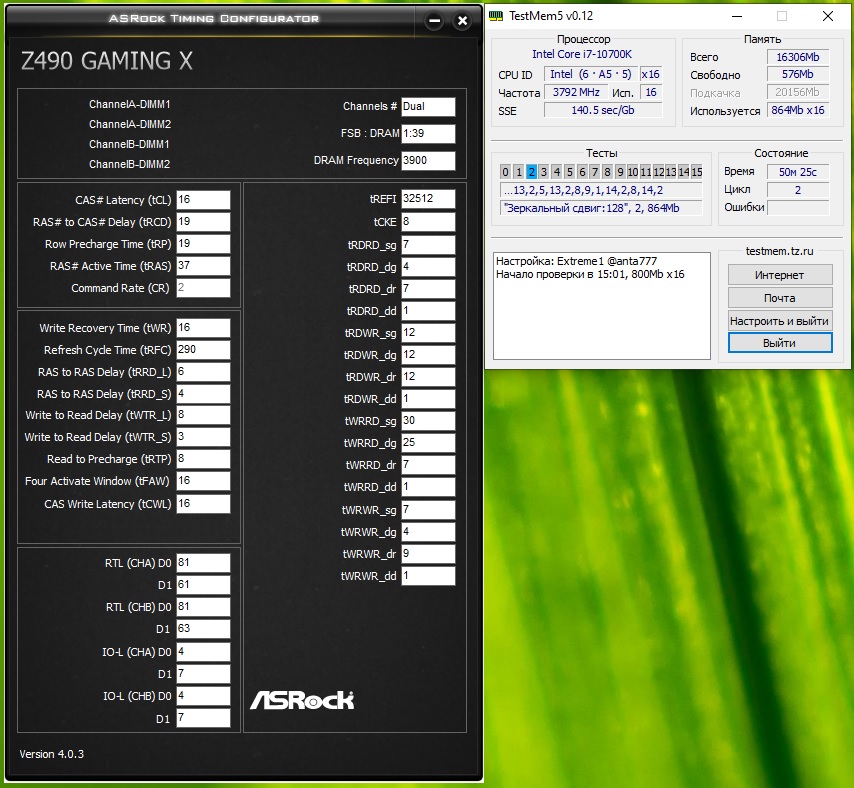Click the Настроить и выйти button
This screenshot has height=788, width=854.
tap(779, 321)
